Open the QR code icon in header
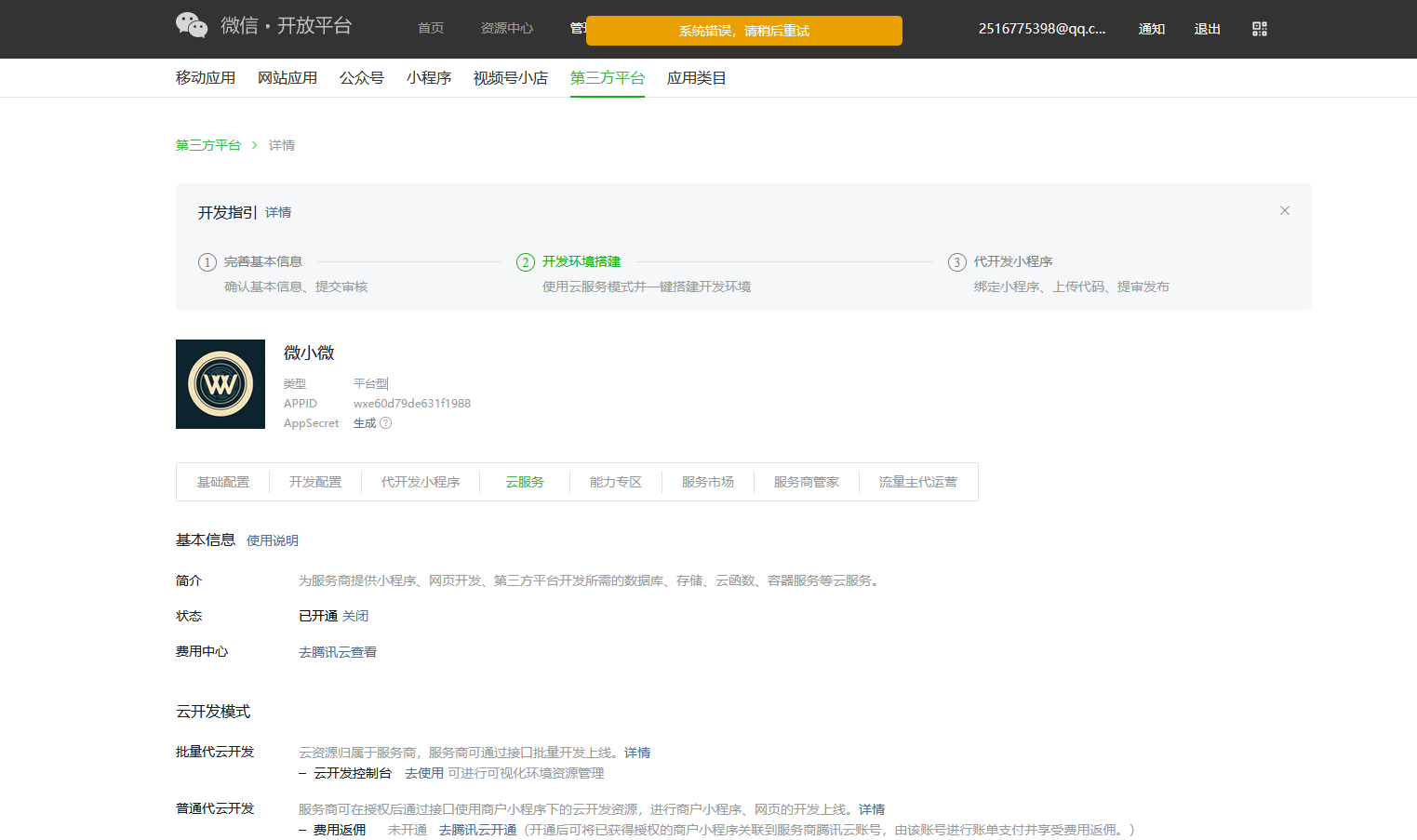 (1260, 29)
